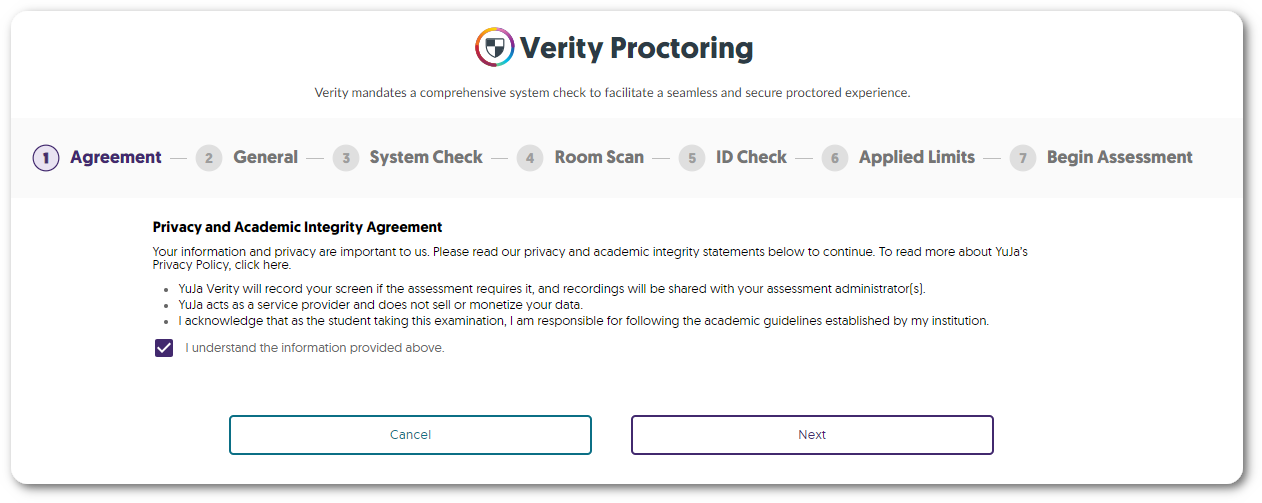Open the Privacy Policy "click here" link
Image resolution: width=1262 pixels, height=503 pixels.
pyautogui.click(x=262, y=266)
